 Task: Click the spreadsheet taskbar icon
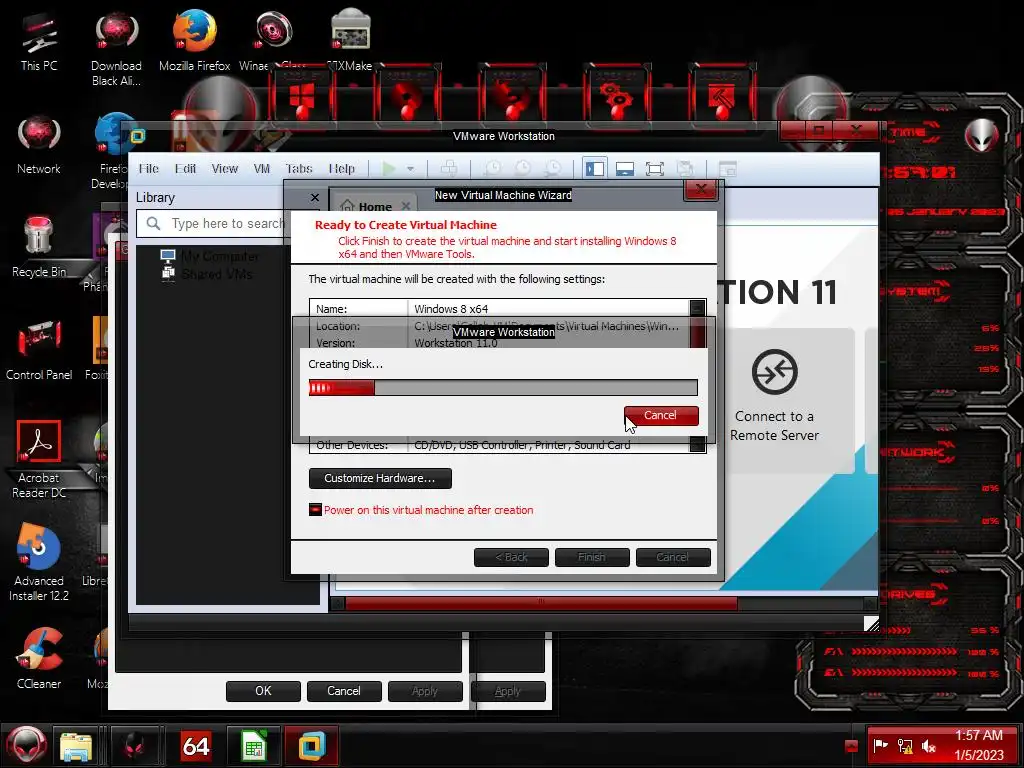point(253,746)
